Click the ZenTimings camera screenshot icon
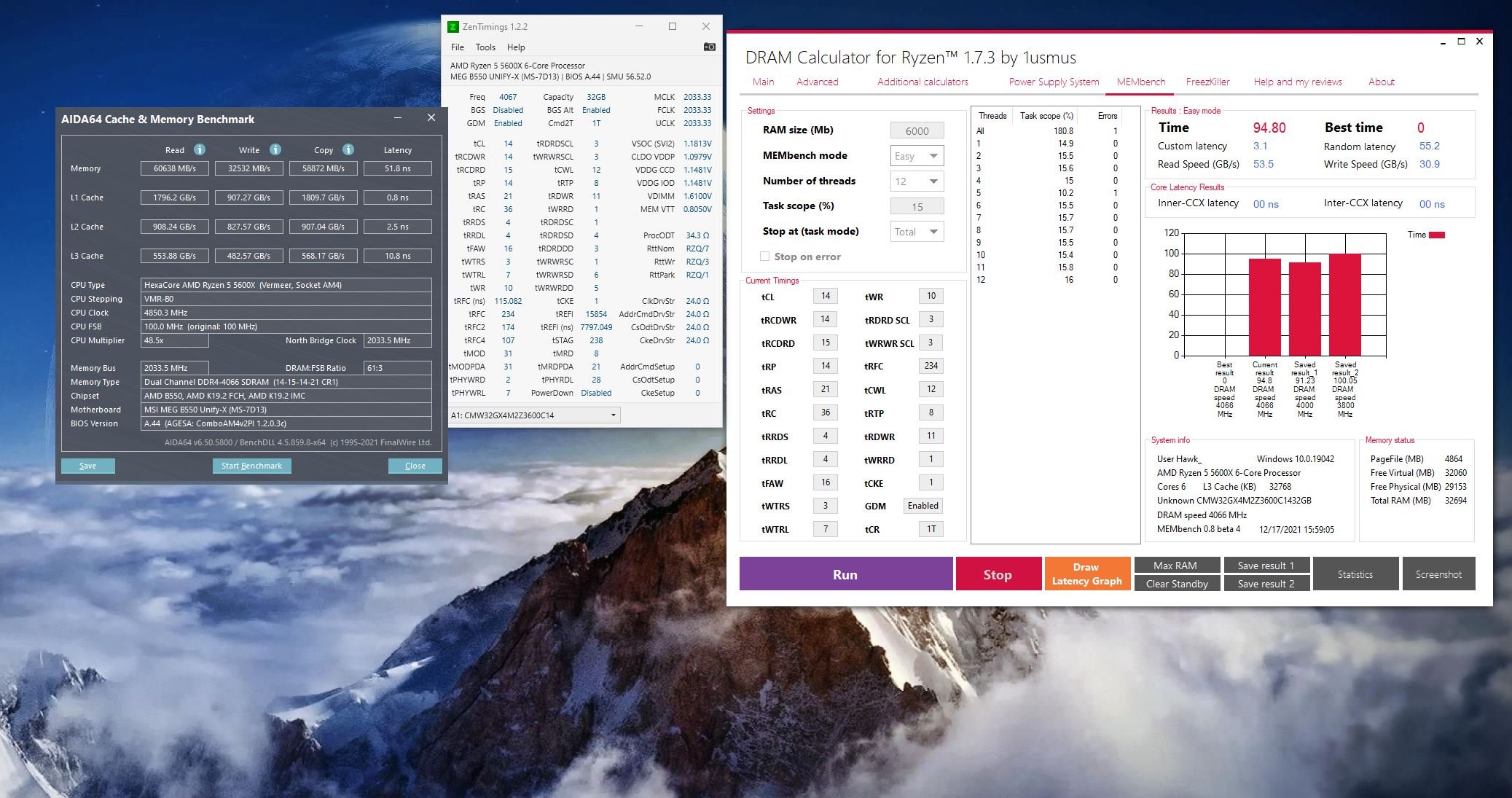Viewport: 1512px width, 798px height. [x=709, y=47]
